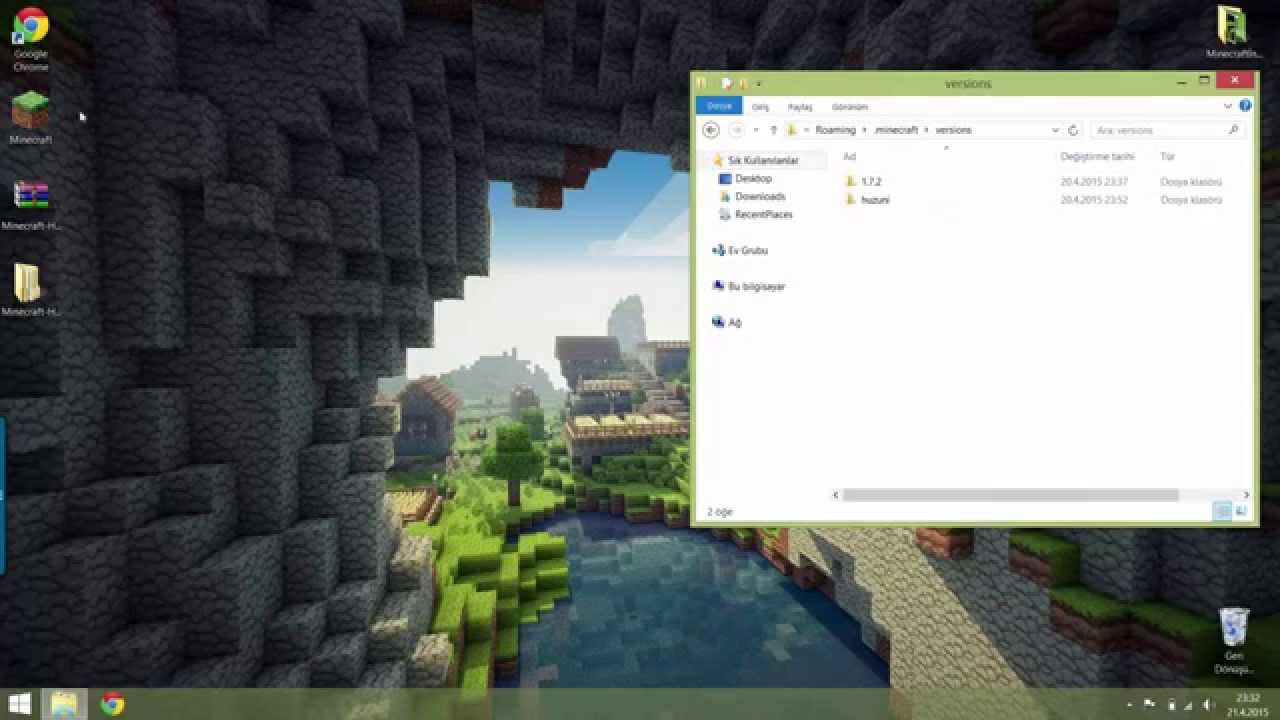Screen dimensions: 1280x720
Task: Open quick access toolbar customize dropdown
Action: click(759, 83)
